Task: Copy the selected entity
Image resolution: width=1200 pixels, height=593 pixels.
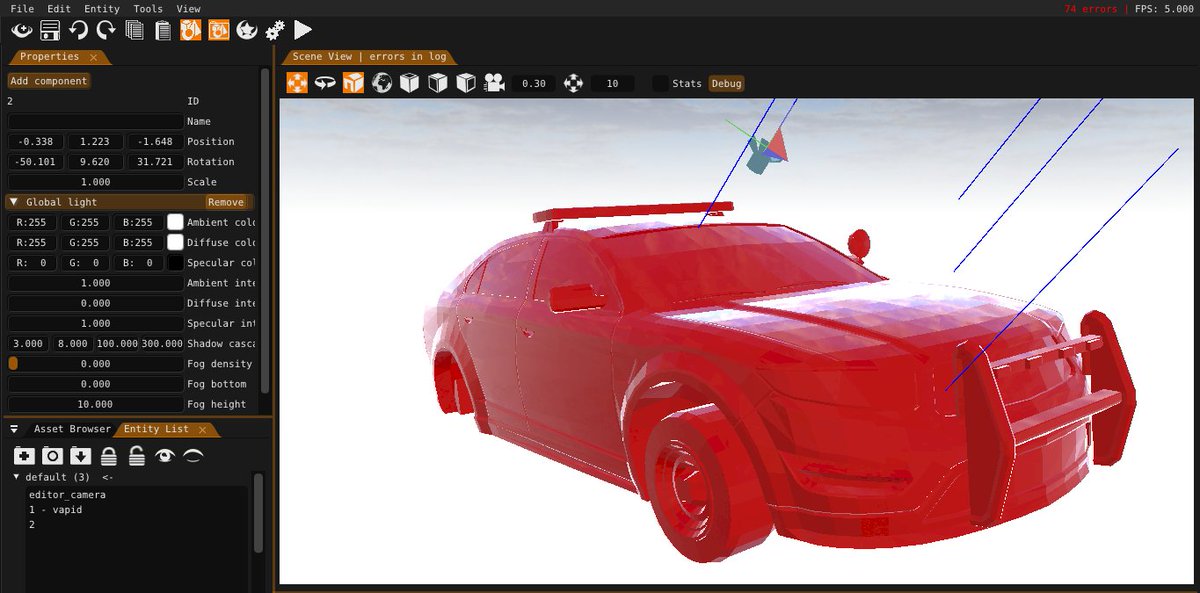Action: [x=134, y=31]
